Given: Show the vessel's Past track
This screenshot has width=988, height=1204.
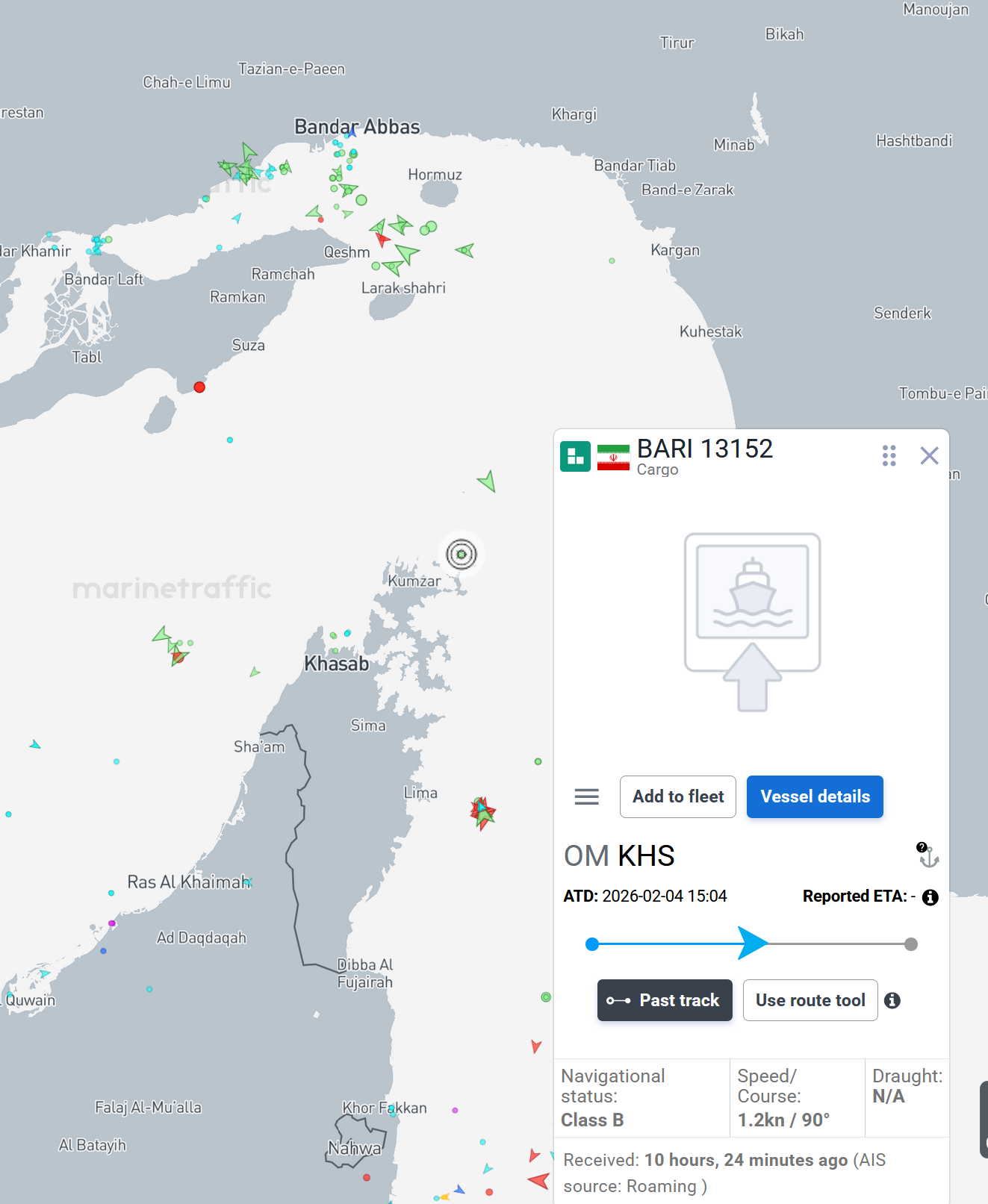Looking at the screenshot, I should 665,1000.
